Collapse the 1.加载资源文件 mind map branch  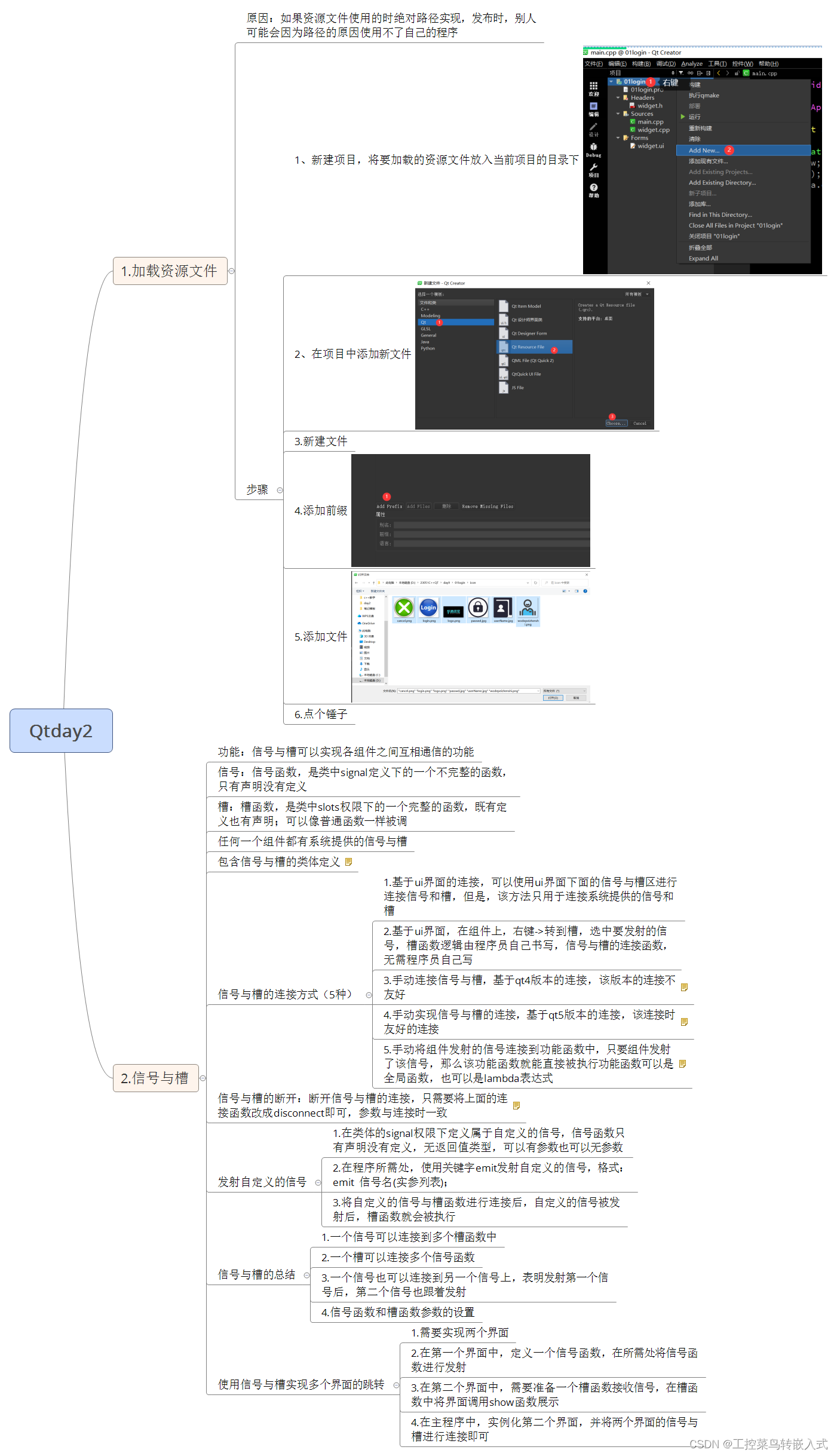[231, 271]
